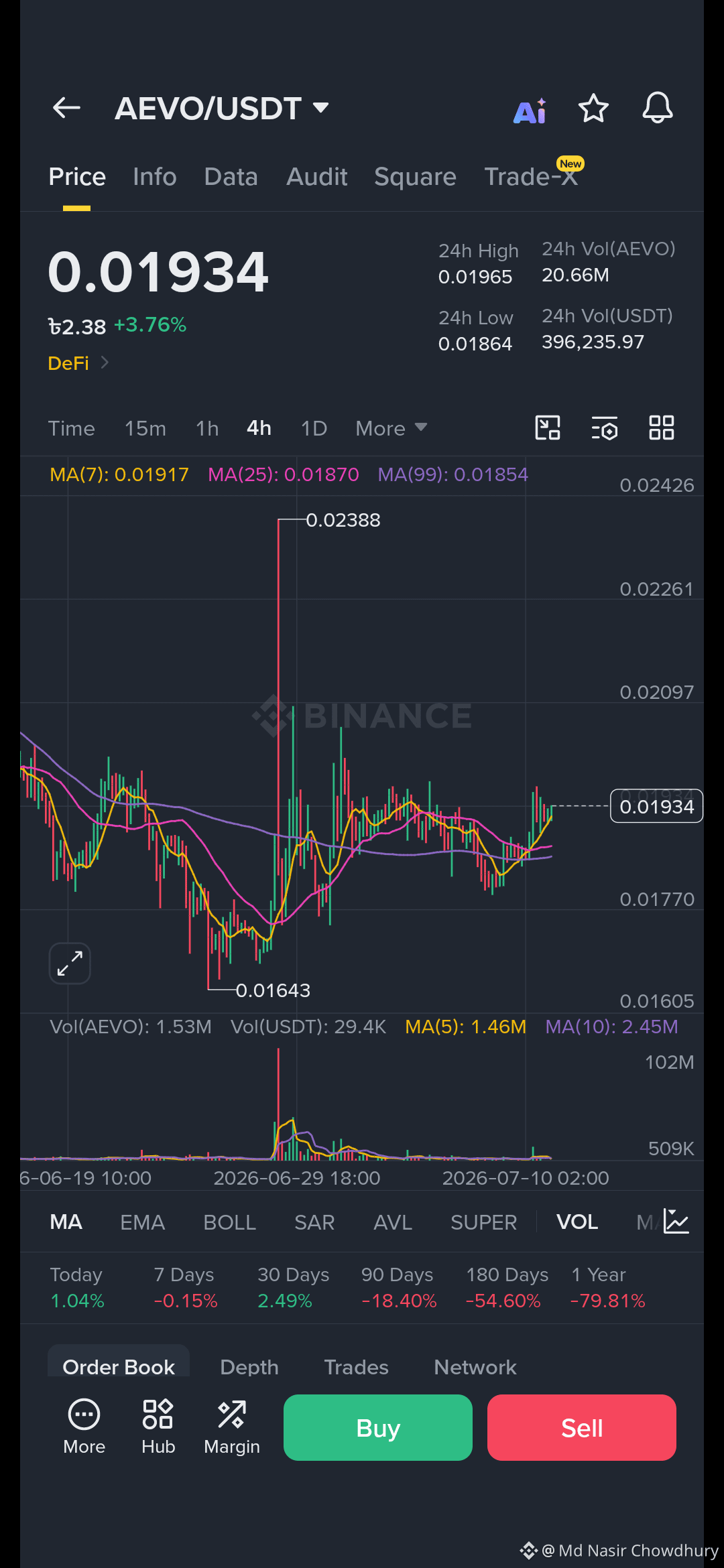724x1568 pixels.
Task: Tap the +3.76% price change
Action: coord(150,325)
